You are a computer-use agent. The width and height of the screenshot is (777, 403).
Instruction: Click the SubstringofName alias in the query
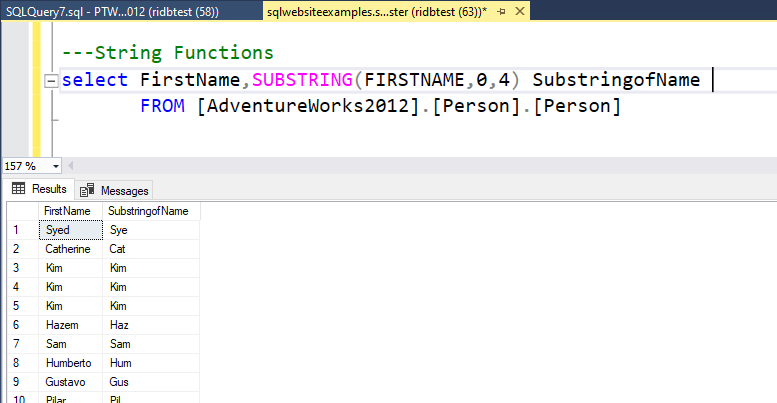click(x=616, y=80)
